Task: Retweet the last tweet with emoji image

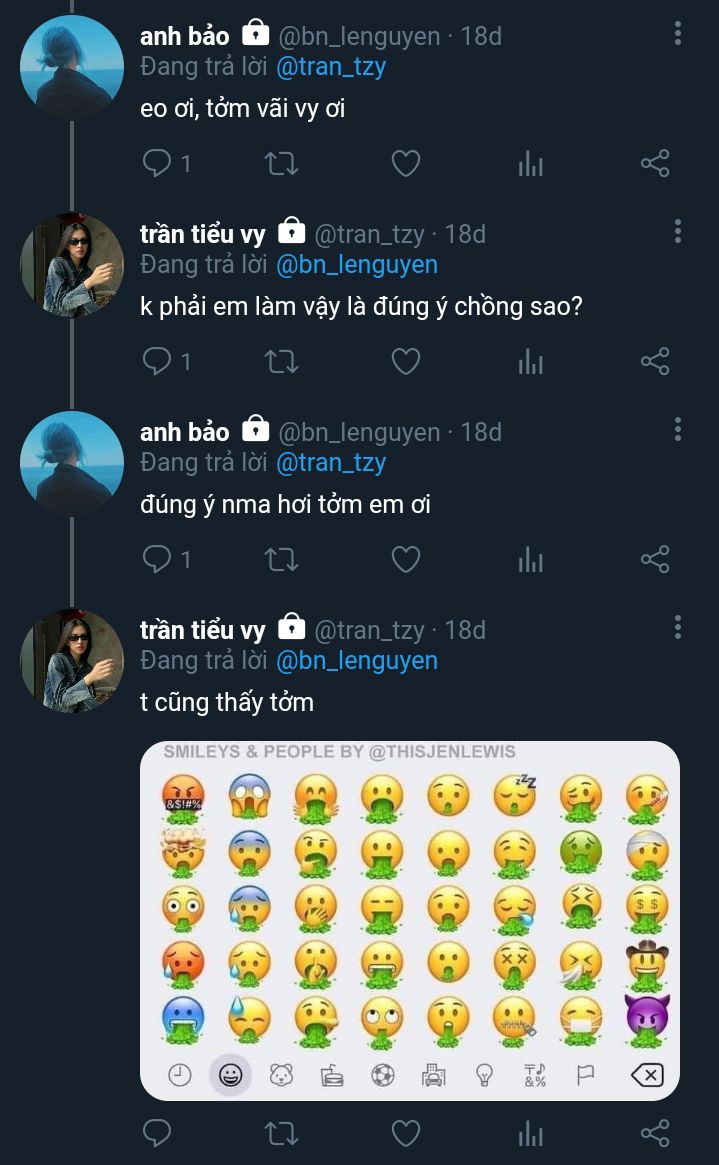Action: coord(282,1133)
